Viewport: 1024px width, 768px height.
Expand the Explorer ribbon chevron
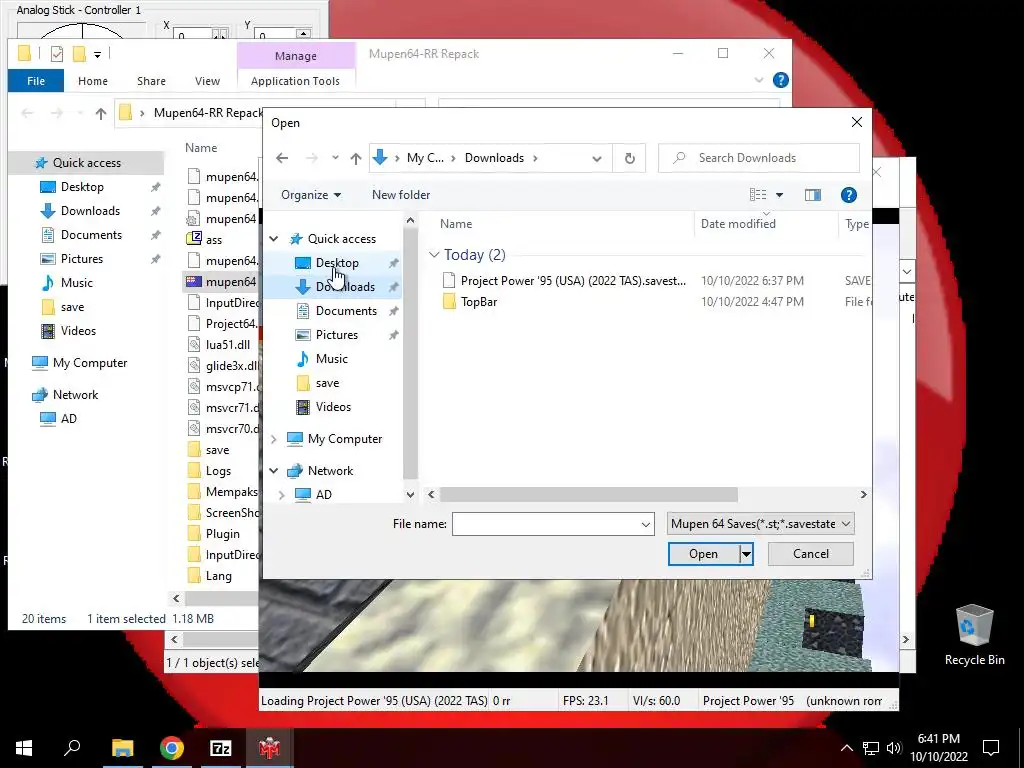(x=758, y=80)
